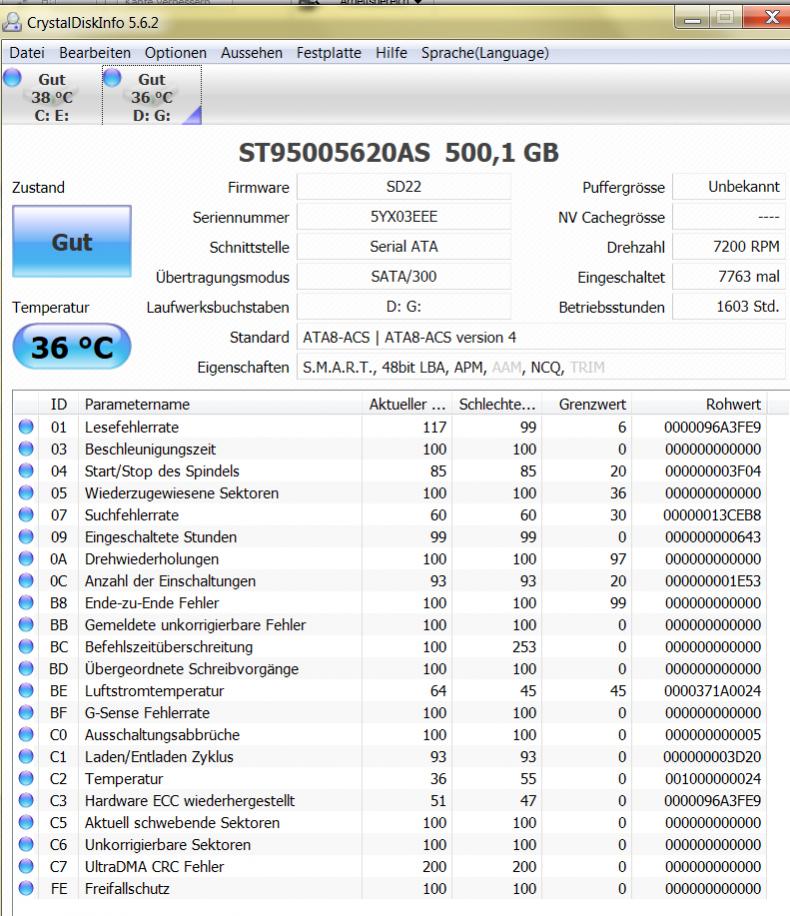
Task: Open the Sprache(Language) menu
Action: tap(484, 53)
